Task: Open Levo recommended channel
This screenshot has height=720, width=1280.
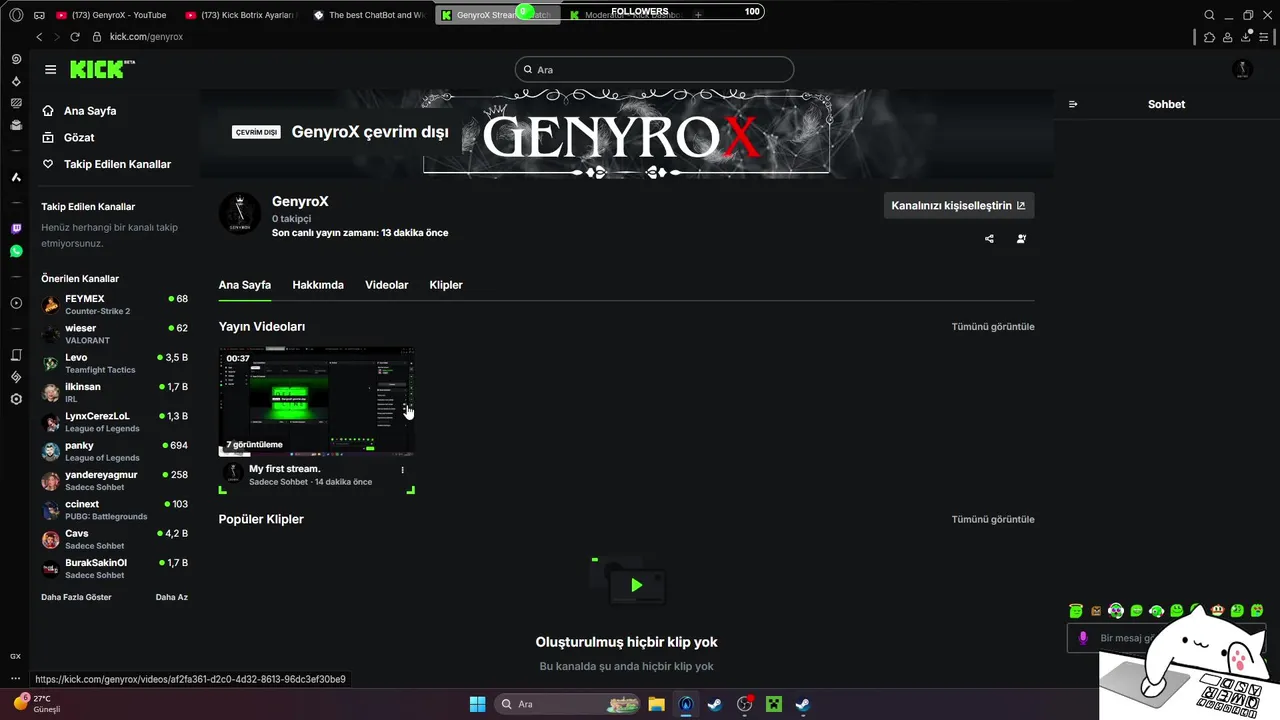Action: (114, 363)
